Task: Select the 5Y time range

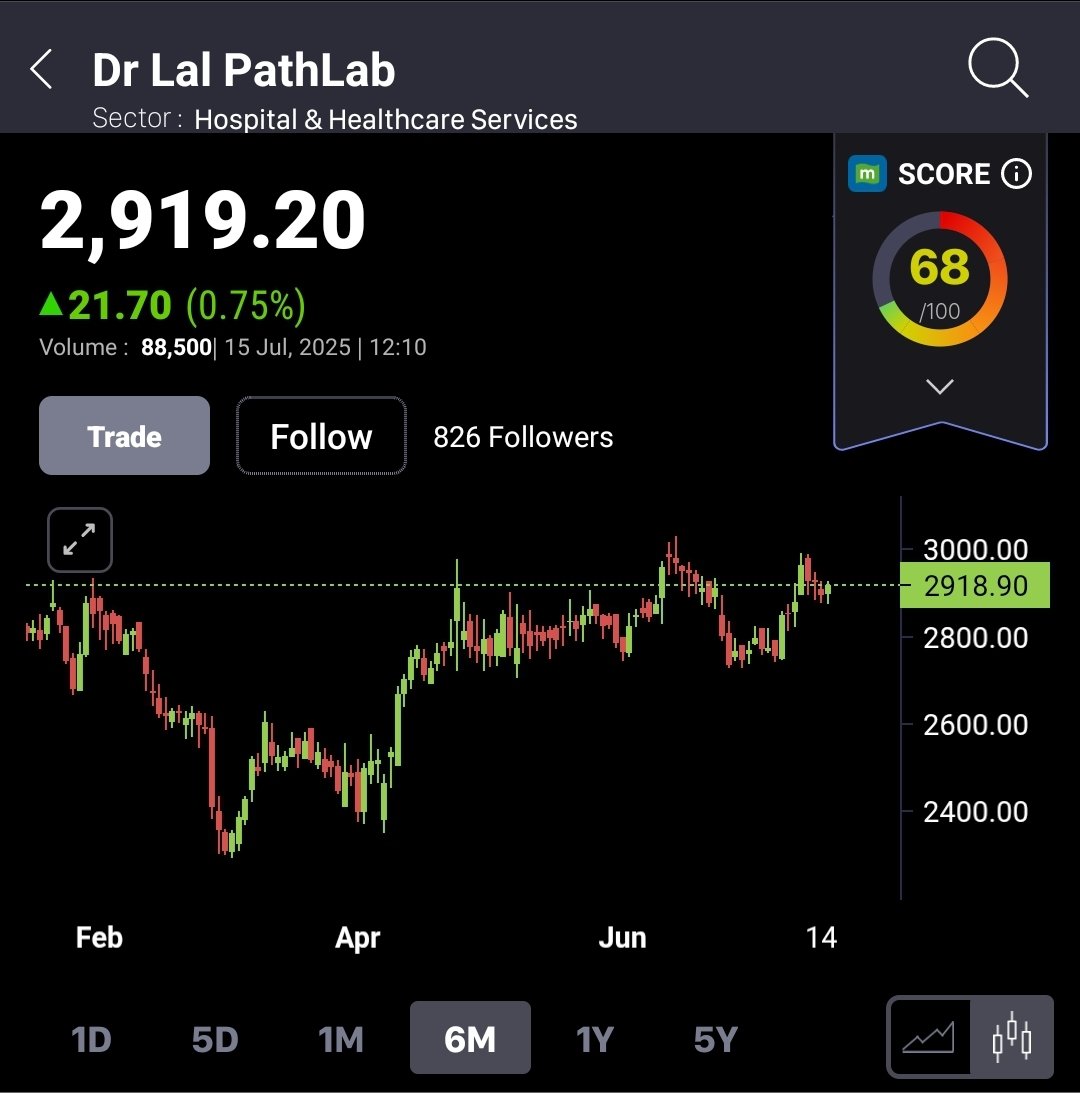Action: (x=715, y=1039)
